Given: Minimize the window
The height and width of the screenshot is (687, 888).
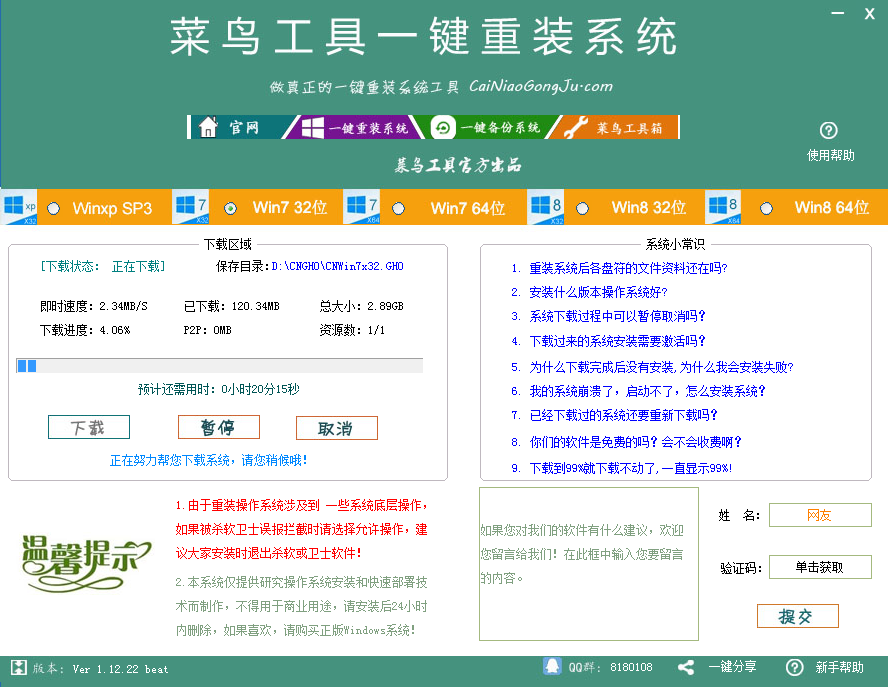Looking at the screenshot, I should coord(838,12).
